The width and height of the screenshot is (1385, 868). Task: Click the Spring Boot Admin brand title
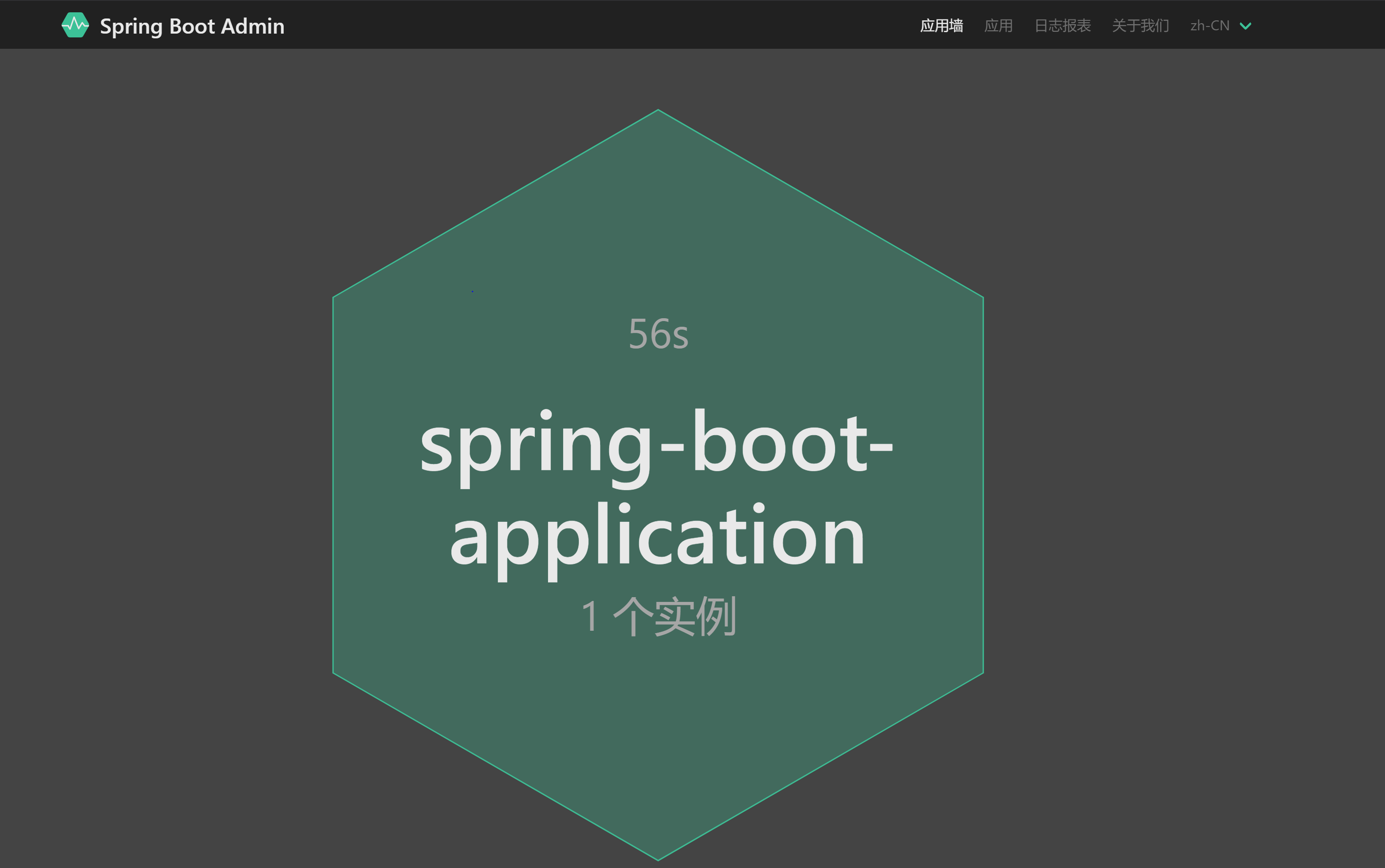[192, 27]
